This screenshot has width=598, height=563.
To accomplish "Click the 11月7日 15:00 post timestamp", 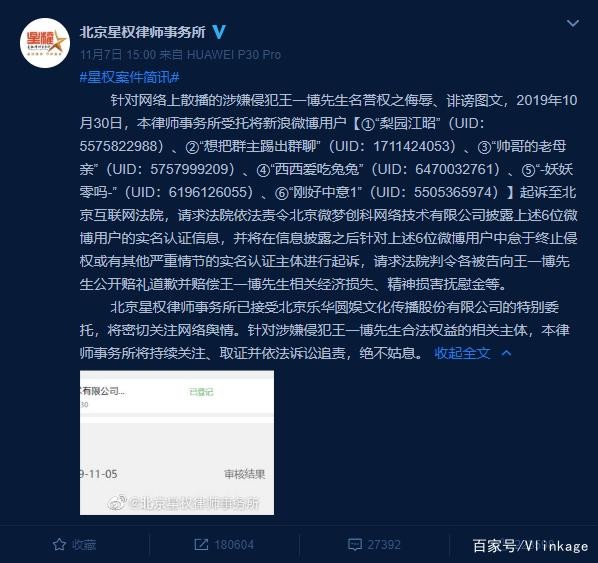I will tap(118, 55).
